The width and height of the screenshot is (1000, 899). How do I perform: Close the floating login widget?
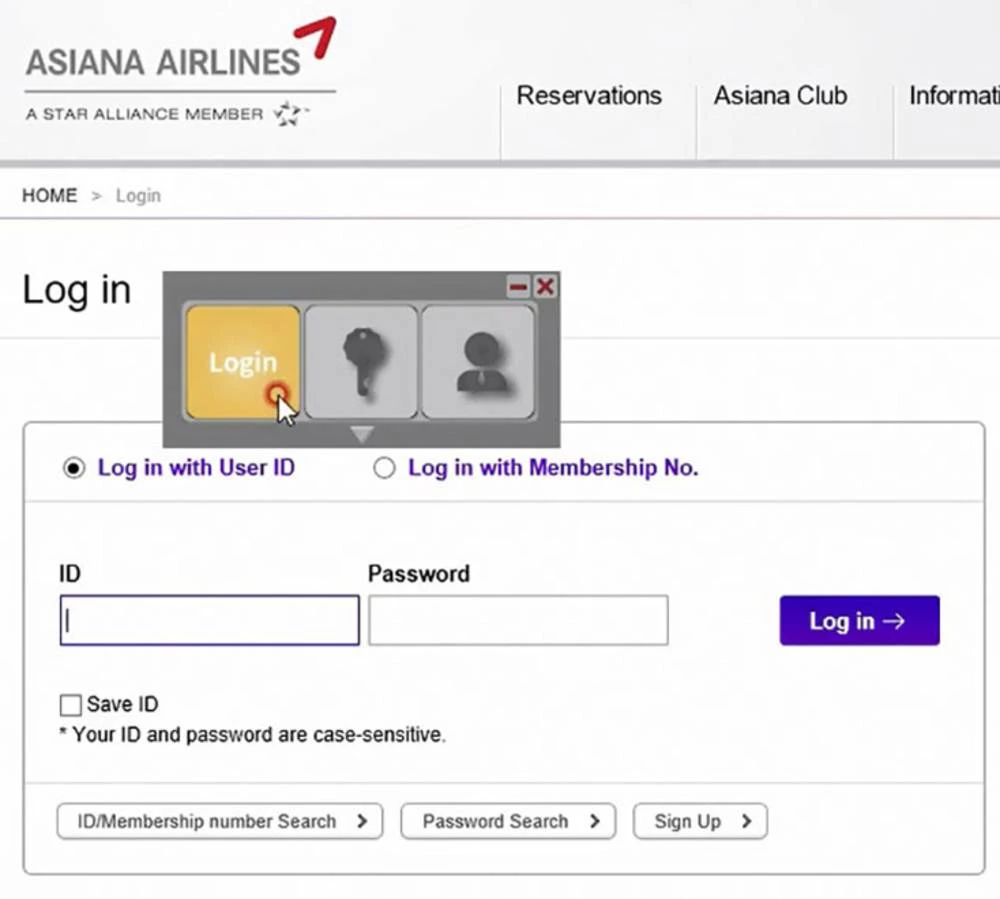click(545, 288)
